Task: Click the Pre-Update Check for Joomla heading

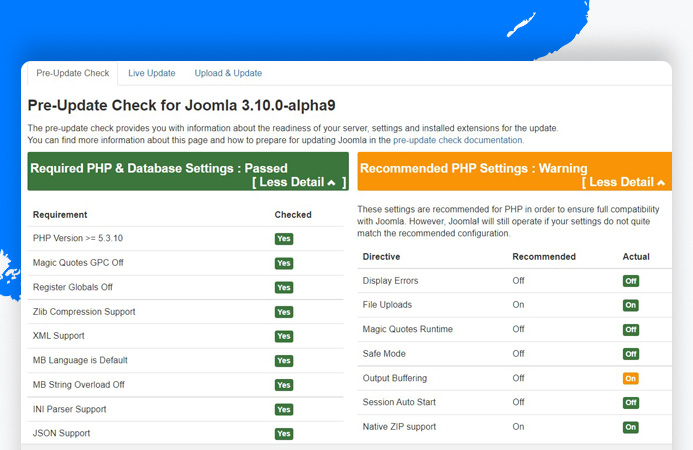Action: pyautogui.click(x=182, y=105)
